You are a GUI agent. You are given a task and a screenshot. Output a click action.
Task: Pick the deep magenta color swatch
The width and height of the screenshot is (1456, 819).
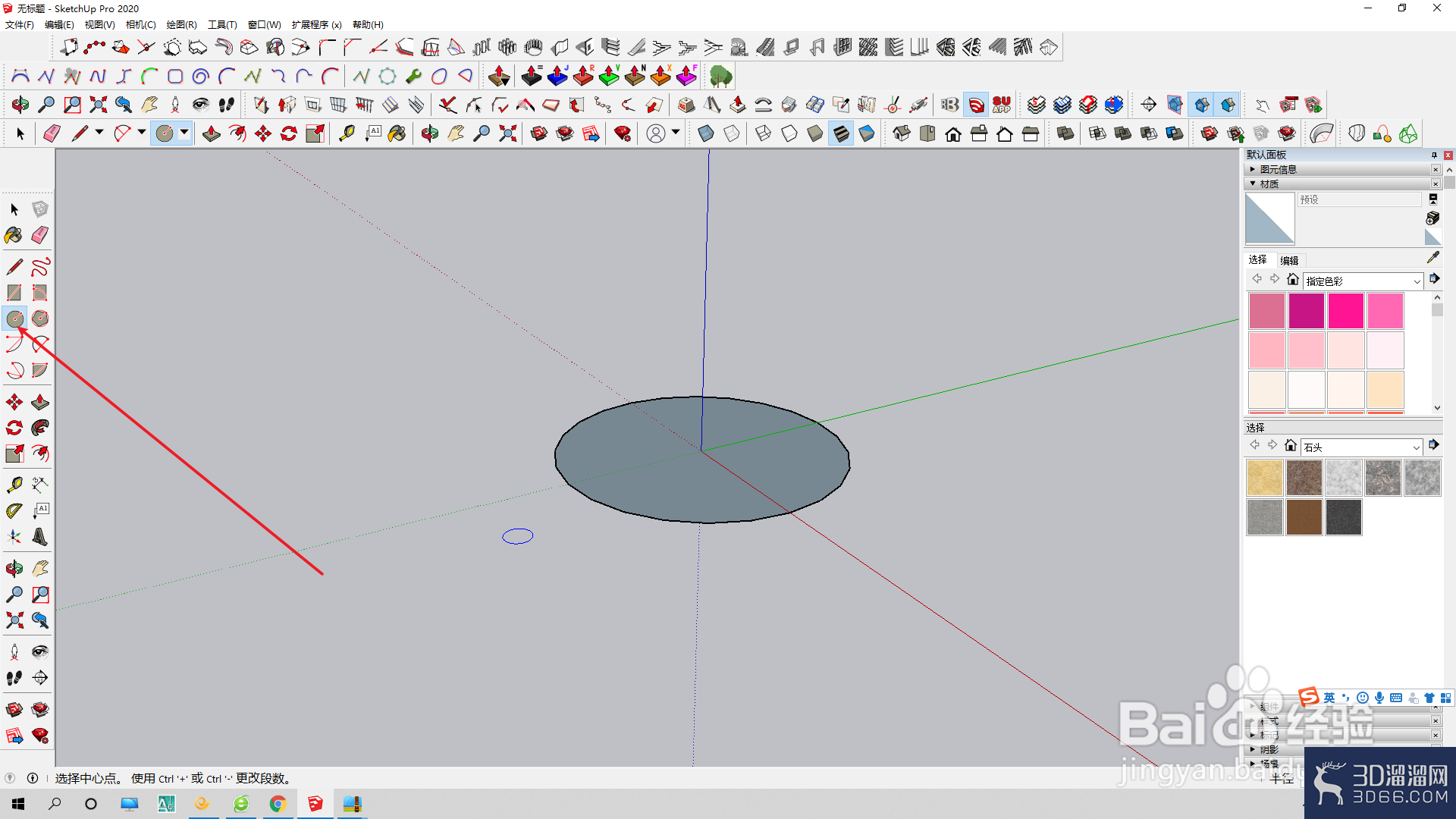pos(1306,311)
